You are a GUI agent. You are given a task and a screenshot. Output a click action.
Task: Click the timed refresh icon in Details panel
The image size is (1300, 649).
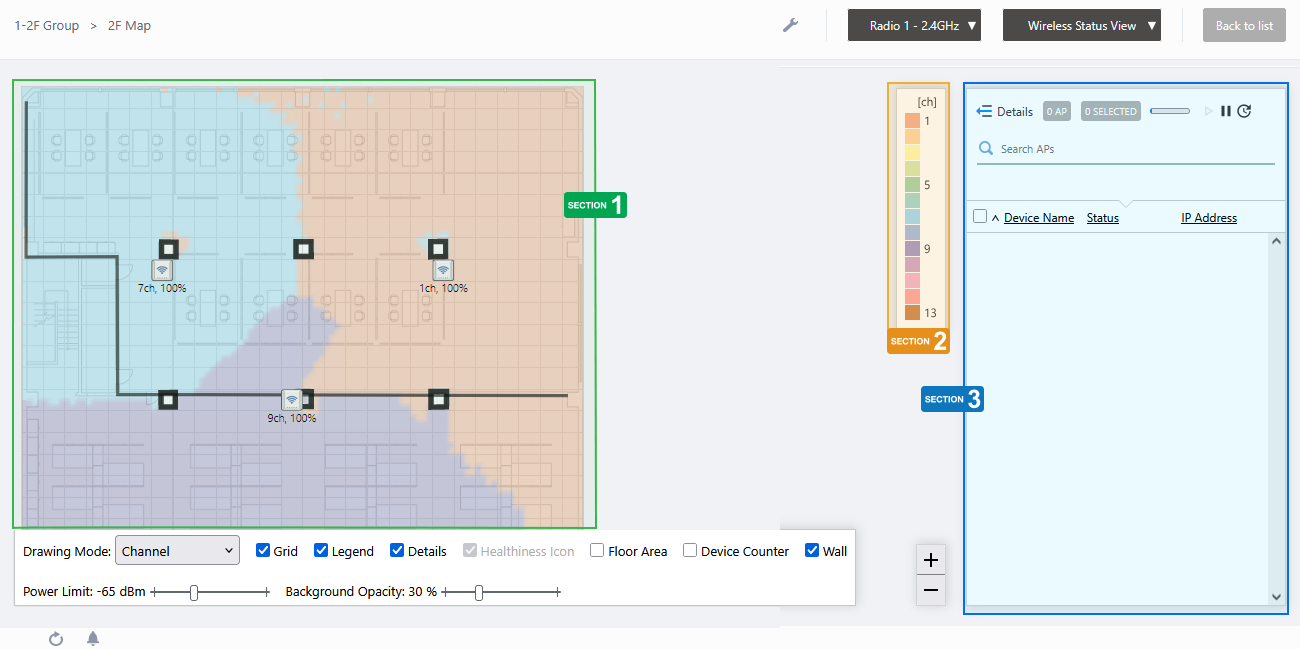pos(1244,111)
